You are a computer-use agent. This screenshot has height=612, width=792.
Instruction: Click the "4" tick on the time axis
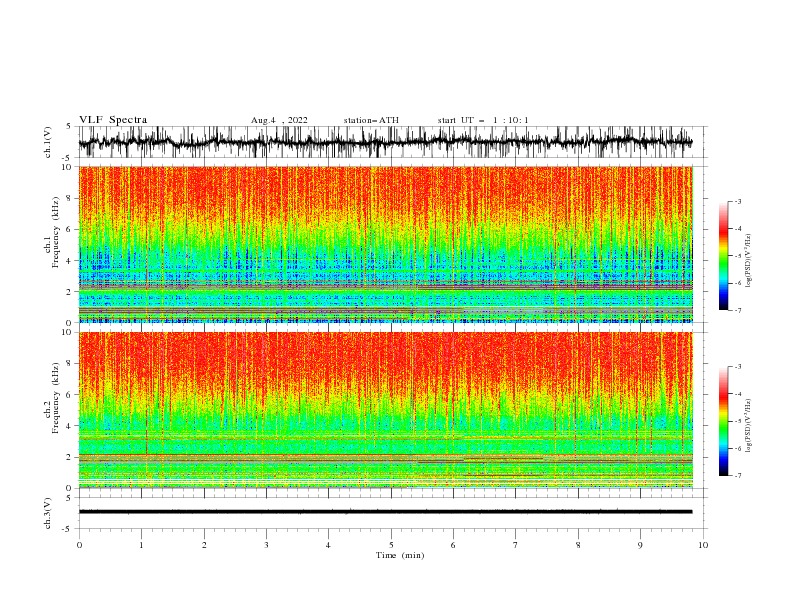328,545
